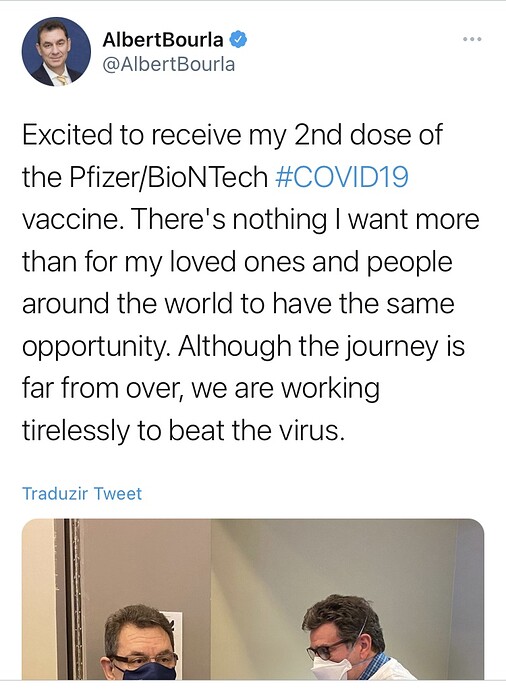Open the @AlbertBourla handle
The image size is (506, 690).
pyautogui.click(x=169, y=65)
